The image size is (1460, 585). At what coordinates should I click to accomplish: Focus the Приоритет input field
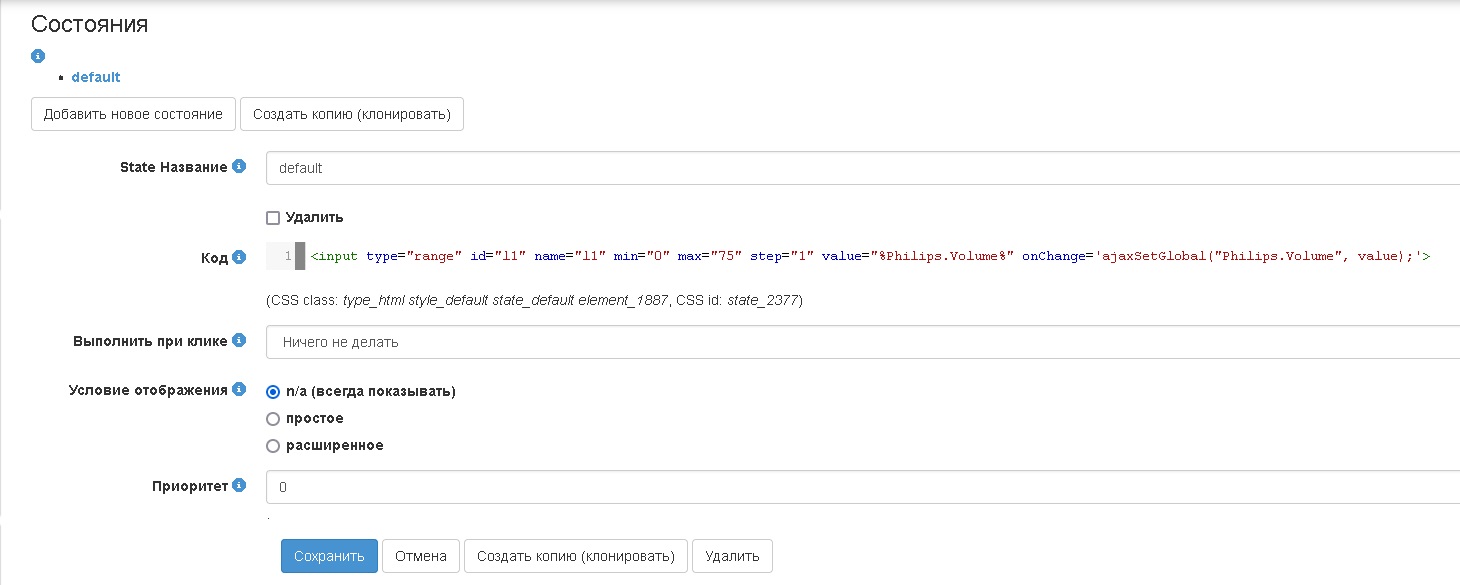tap(860, 488)
